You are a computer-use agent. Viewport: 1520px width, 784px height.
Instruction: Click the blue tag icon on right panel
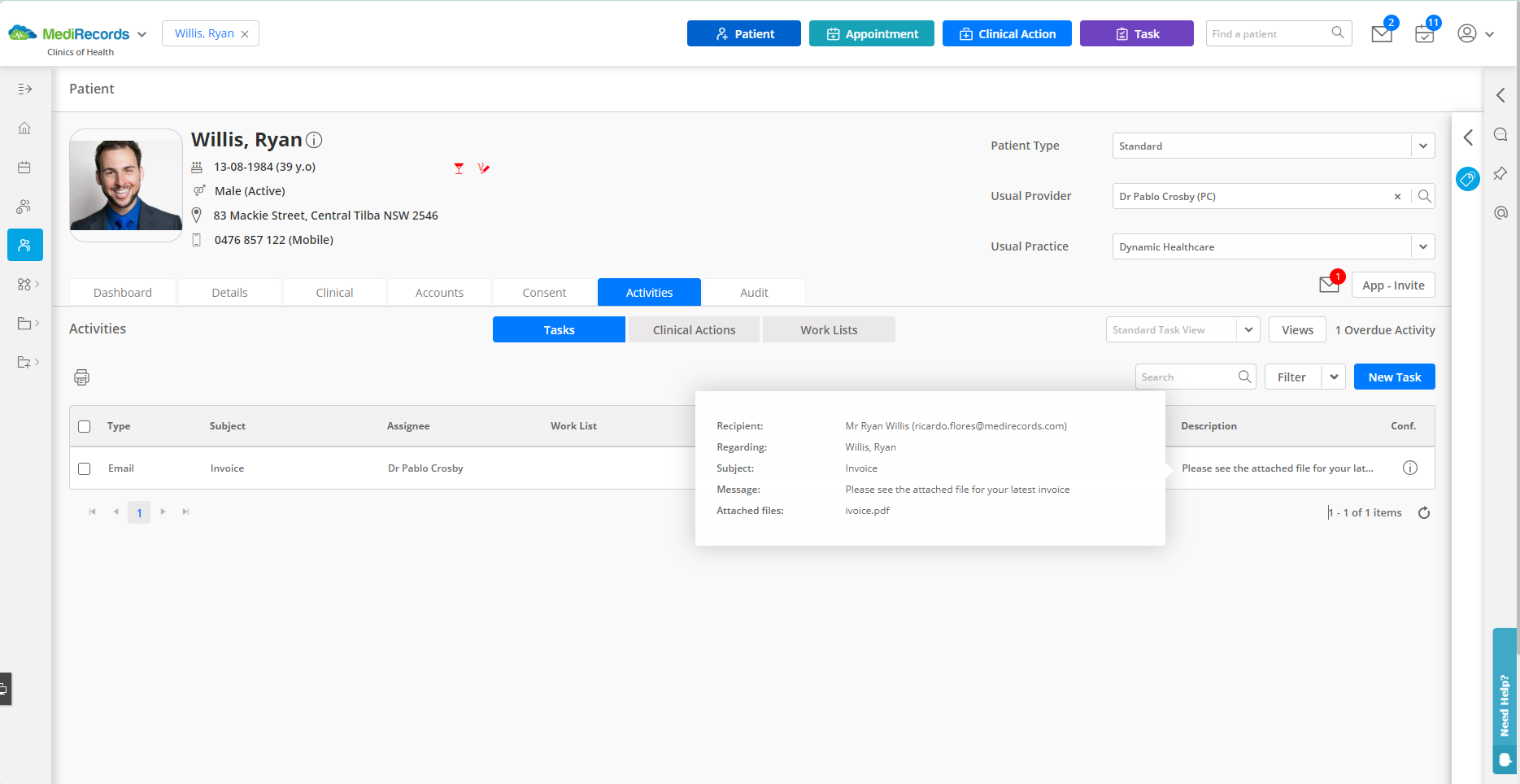pyautogui.click(x=1468, y=179)
